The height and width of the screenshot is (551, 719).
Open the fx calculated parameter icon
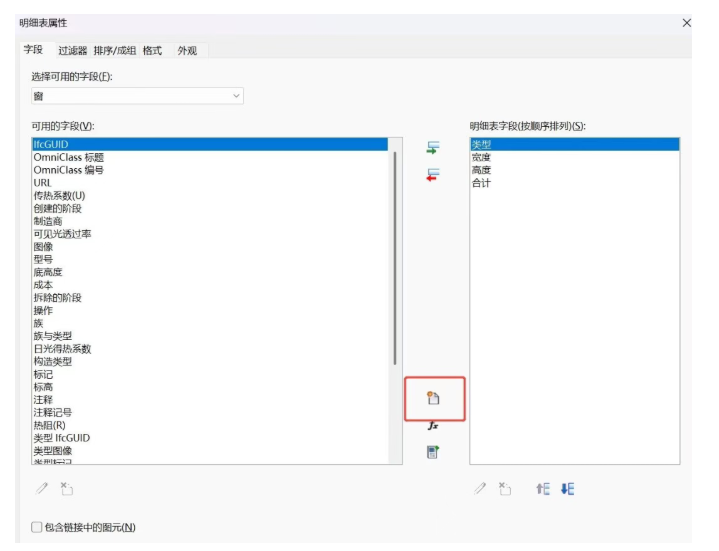tap(433, 426)
